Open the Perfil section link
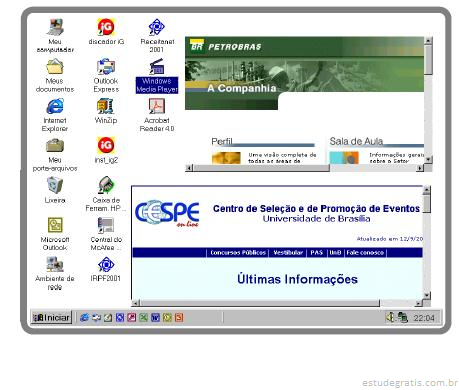Screen dimensions: 459x390 pyautogui.click(x=222, y=141)
